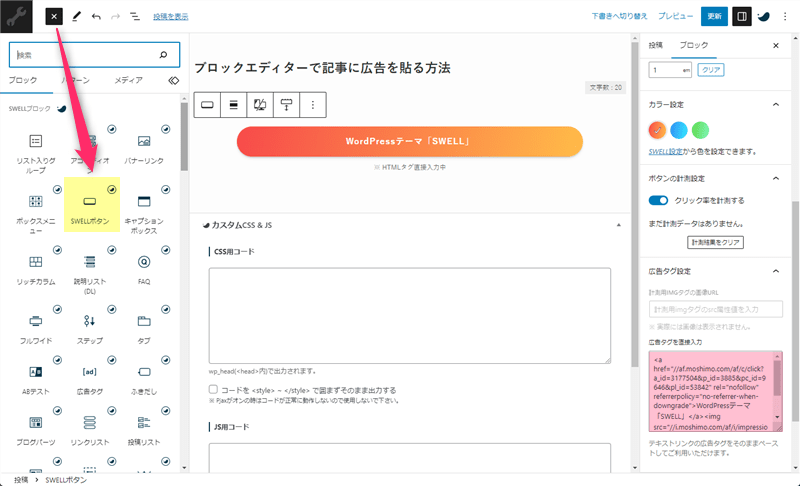Image resolution: width=800 pixels, height=486 pixels.
Task: Insert the 広告タグ block
Action: coord(90,379)
